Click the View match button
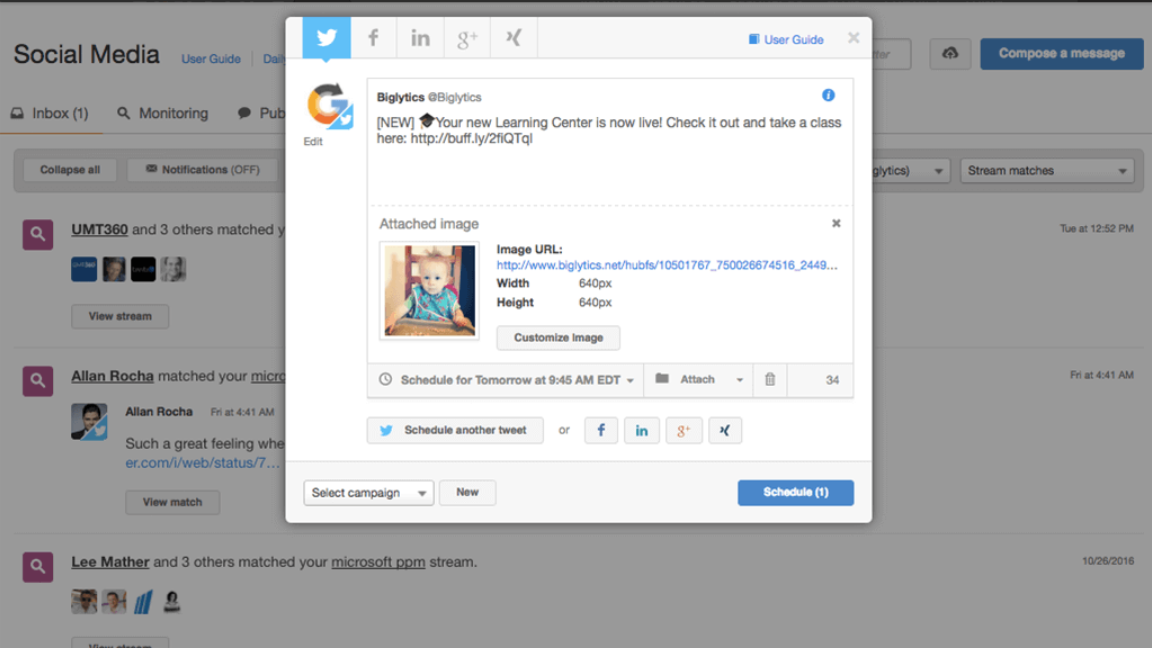This screenshot has height=648, width=1152. click(172, 503)
